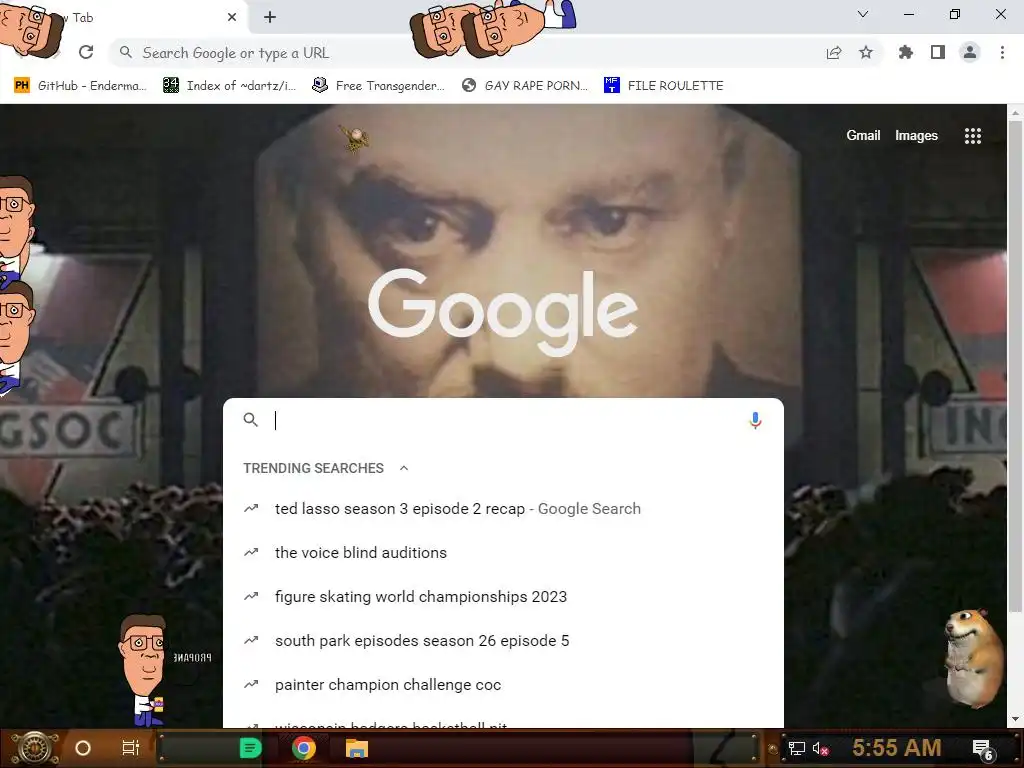The width and height of the screenshot is (1024, 768).
Task: Open a new tab with plus button
Action: 270,18
